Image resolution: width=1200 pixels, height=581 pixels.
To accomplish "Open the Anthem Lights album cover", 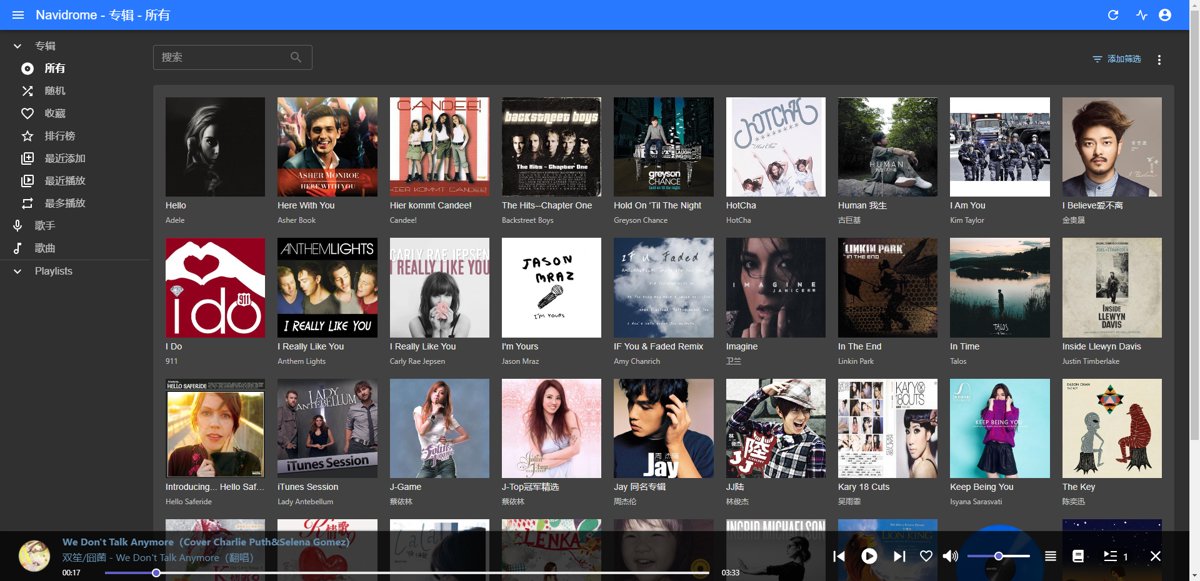I will click(x=327, y=288).
